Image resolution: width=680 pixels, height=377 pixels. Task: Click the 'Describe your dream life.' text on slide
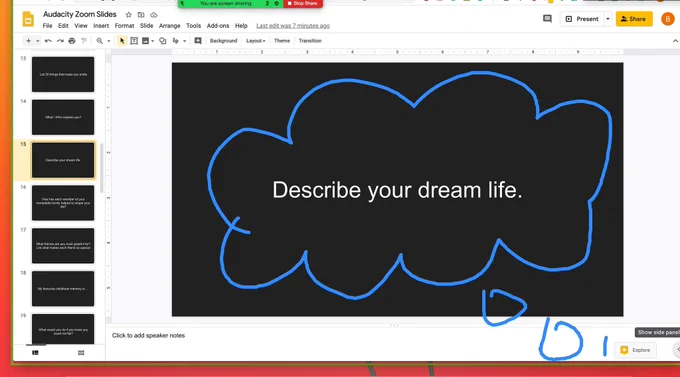click(397, 190)
